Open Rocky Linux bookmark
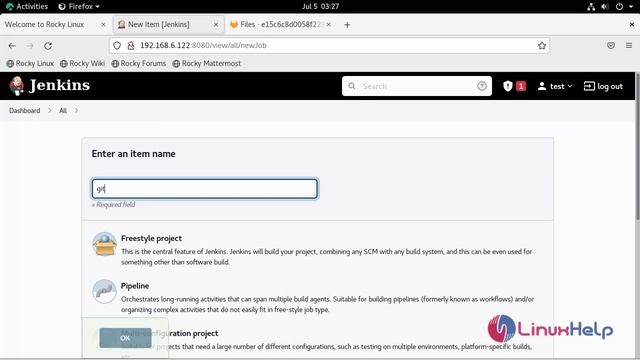 tap(30, 64)
